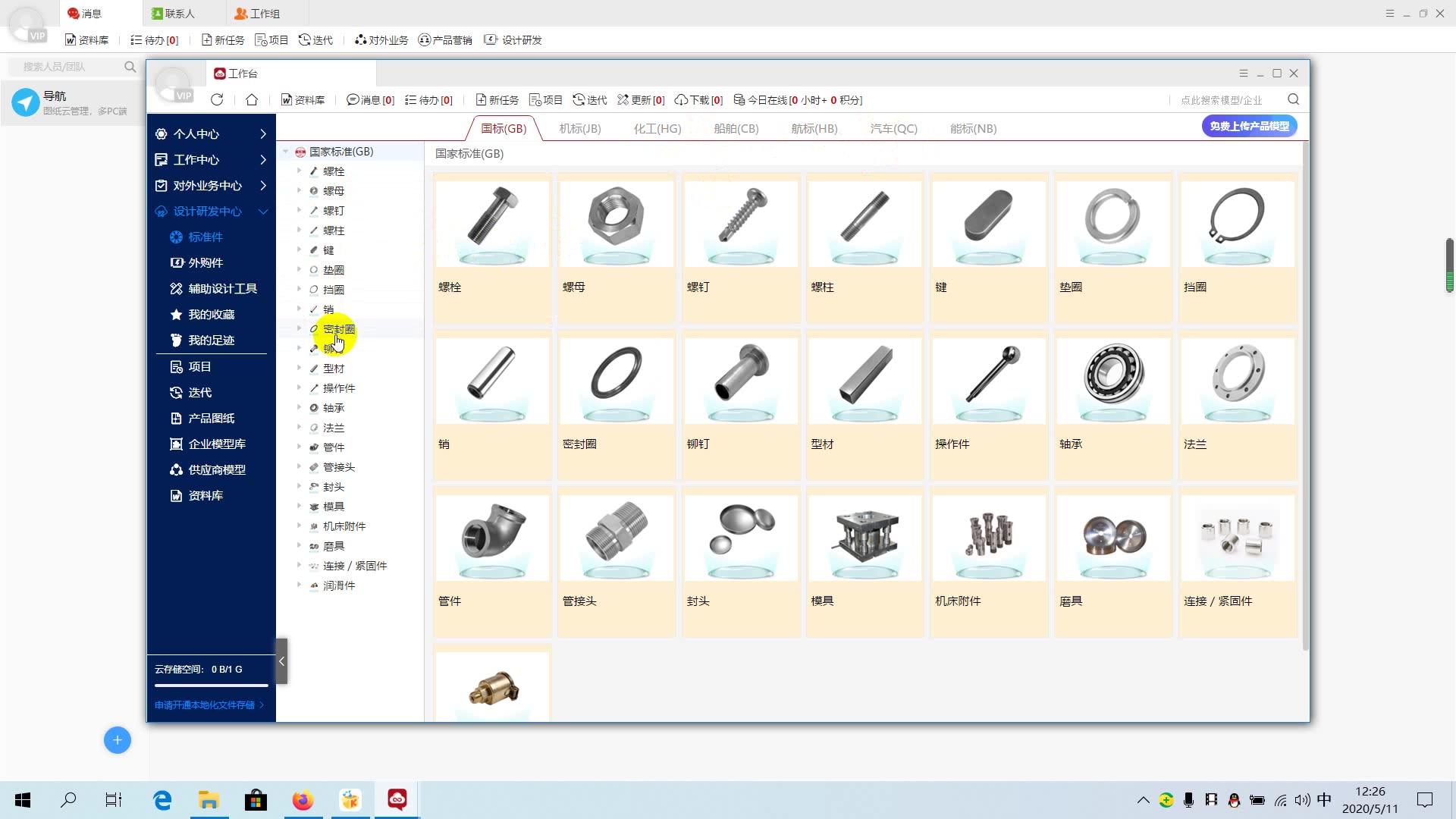Collapse the 国家标准(GB) root tree node
This screenshot has height=819, width=1456.
(x=287, y=152)
